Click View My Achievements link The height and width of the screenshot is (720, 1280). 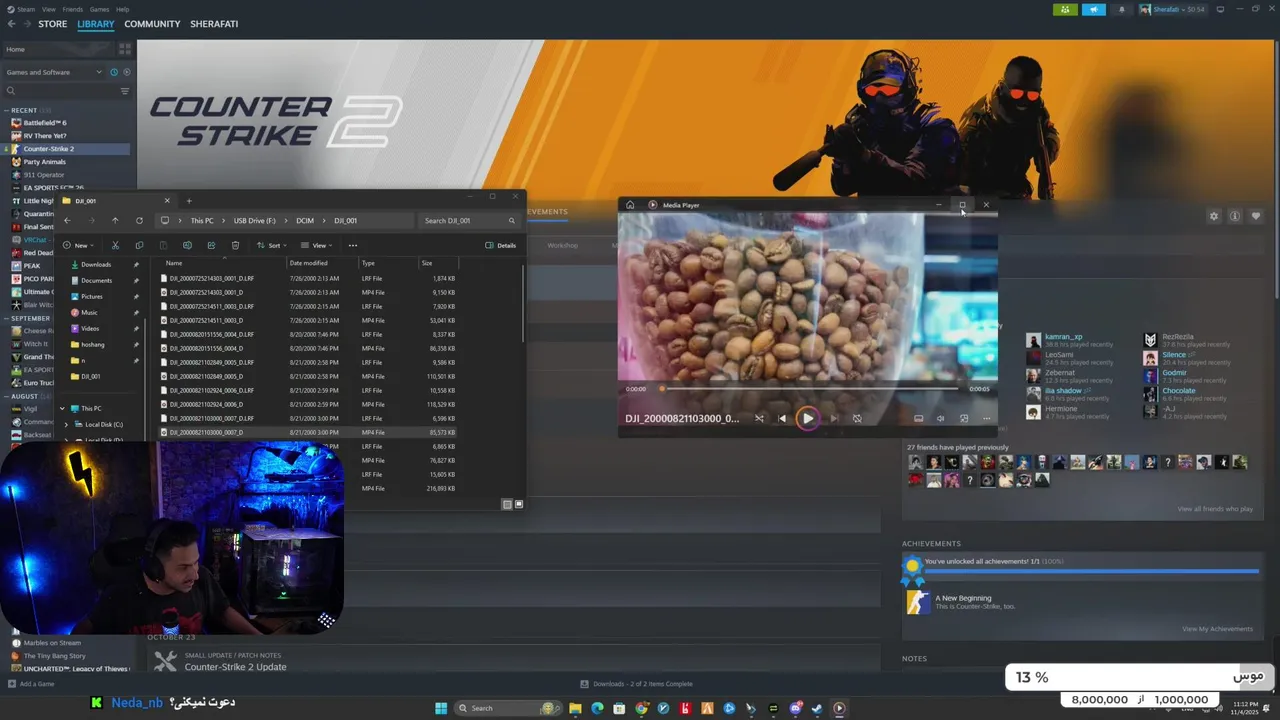click(x=1217, y=629)
